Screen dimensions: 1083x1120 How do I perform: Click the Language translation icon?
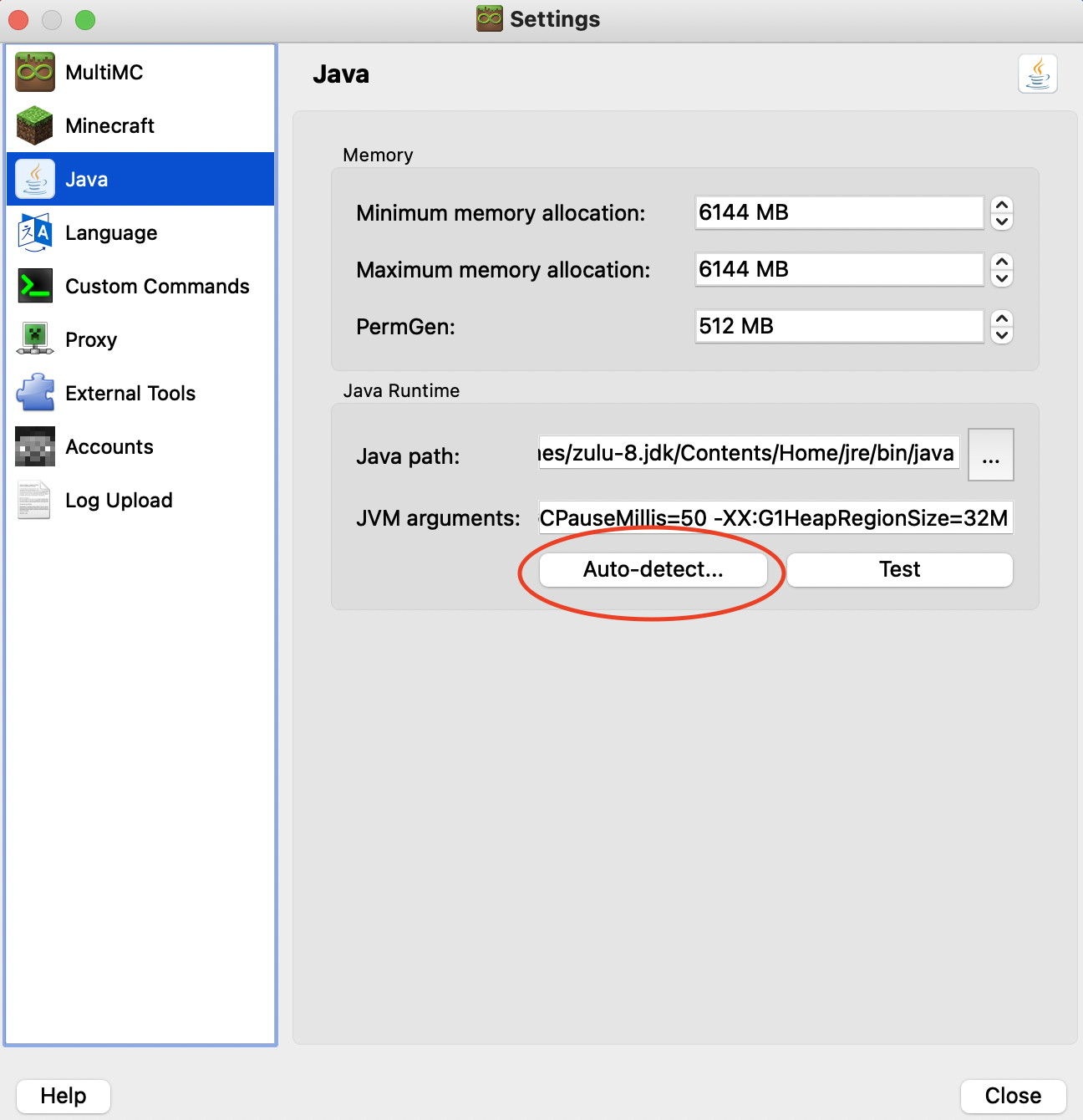[x=35, y=232]
